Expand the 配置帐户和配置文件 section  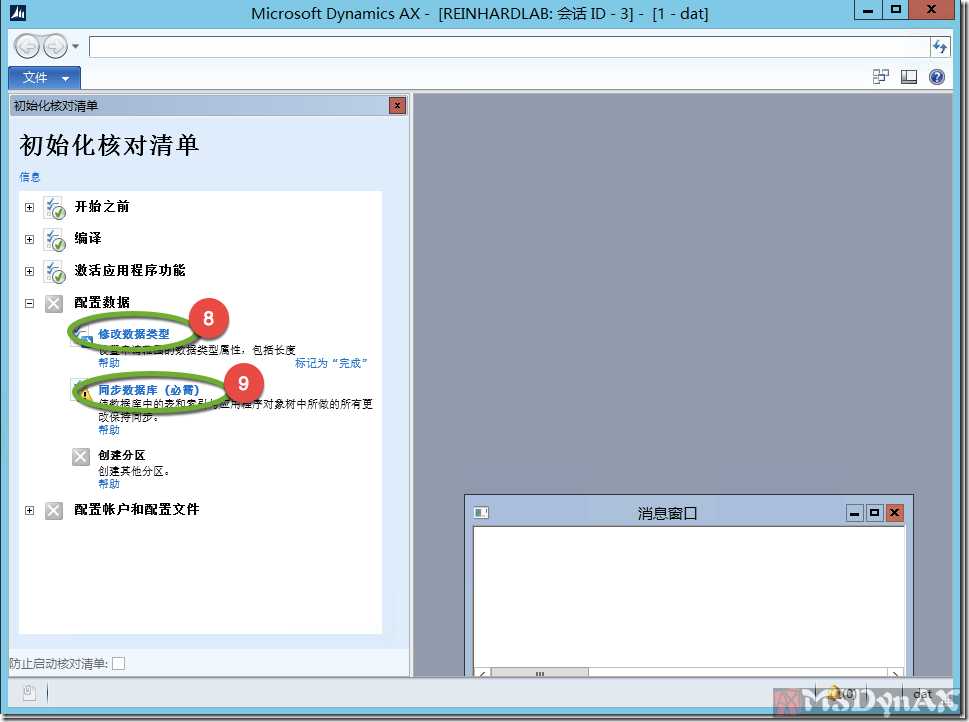29,511
